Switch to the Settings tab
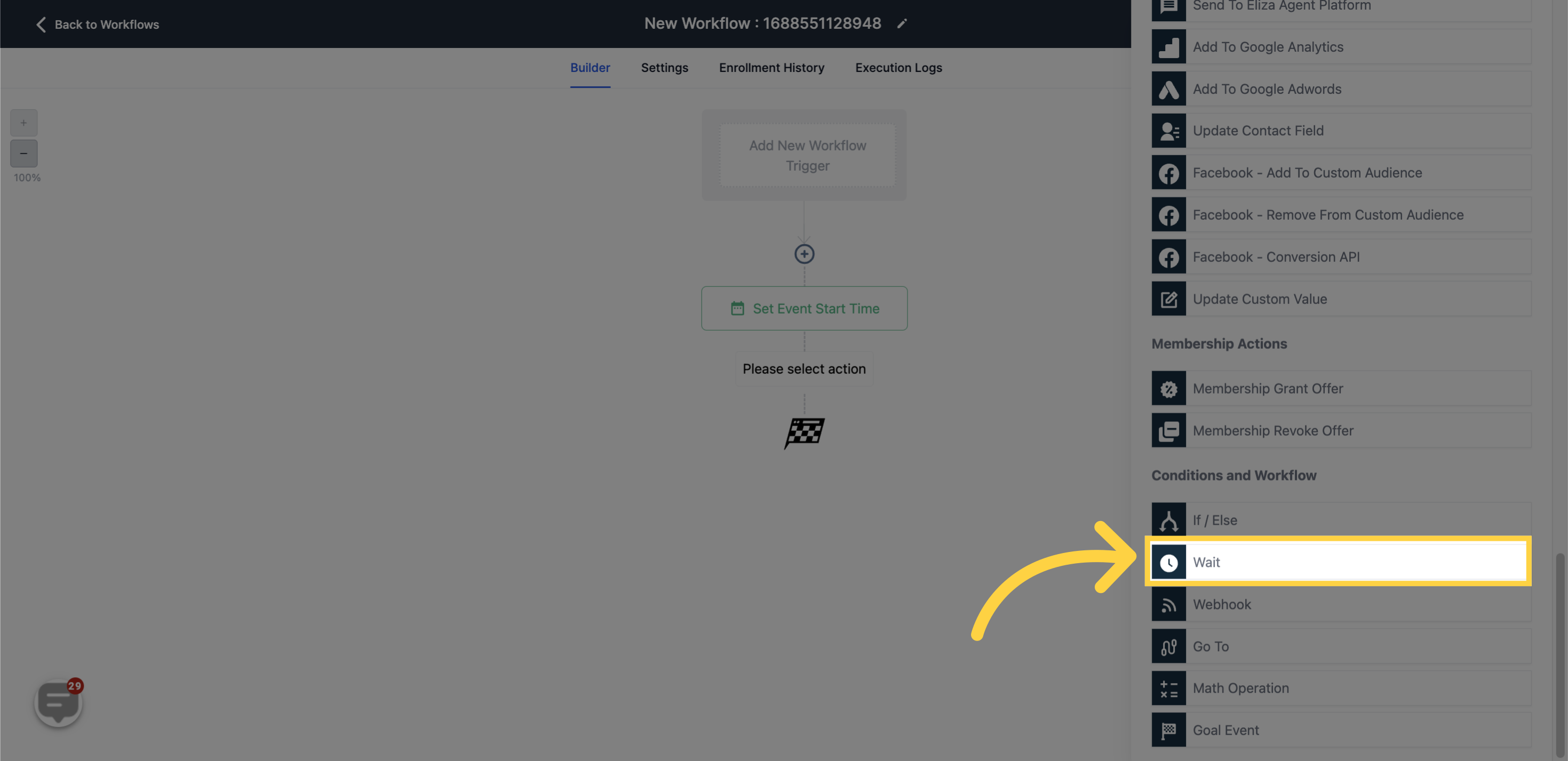The image size is (1568, 761). (x=664, y=67)
